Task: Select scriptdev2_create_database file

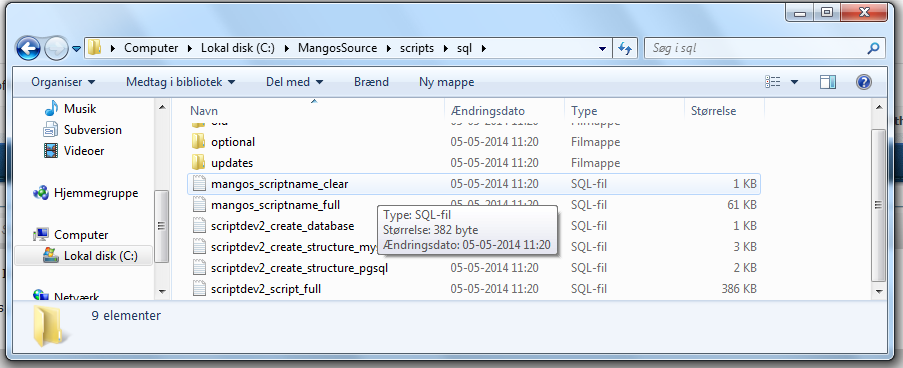Action: pyautogui.click(x=282, y=226)
